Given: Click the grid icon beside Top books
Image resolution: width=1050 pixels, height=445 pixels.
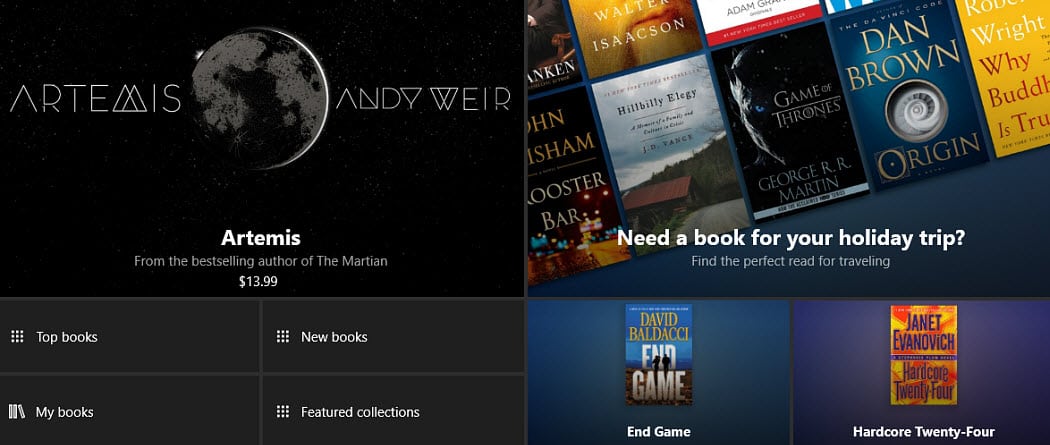Looking at the screenshot, I should pos(17,337).
